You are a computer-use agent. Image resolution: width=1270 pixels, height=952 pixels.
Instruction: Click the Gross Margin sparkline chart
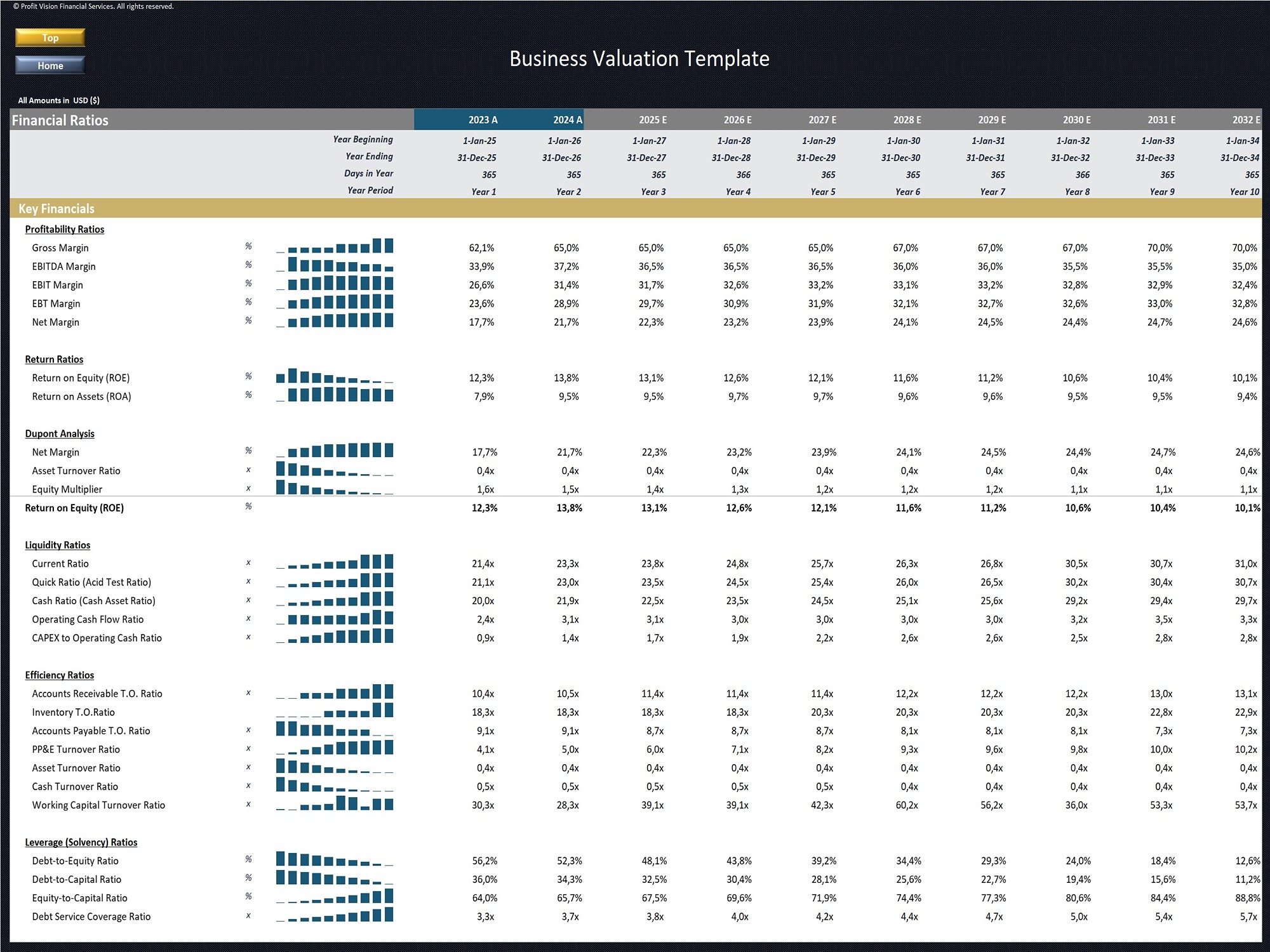click(x=335, y=247)
